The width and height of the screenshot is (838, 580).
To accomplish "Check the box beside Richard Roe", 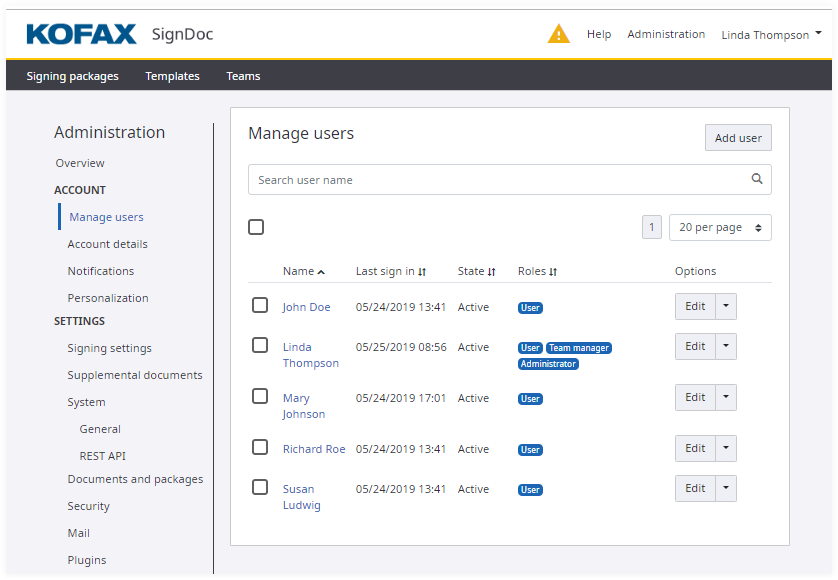I will pos(260,447).
